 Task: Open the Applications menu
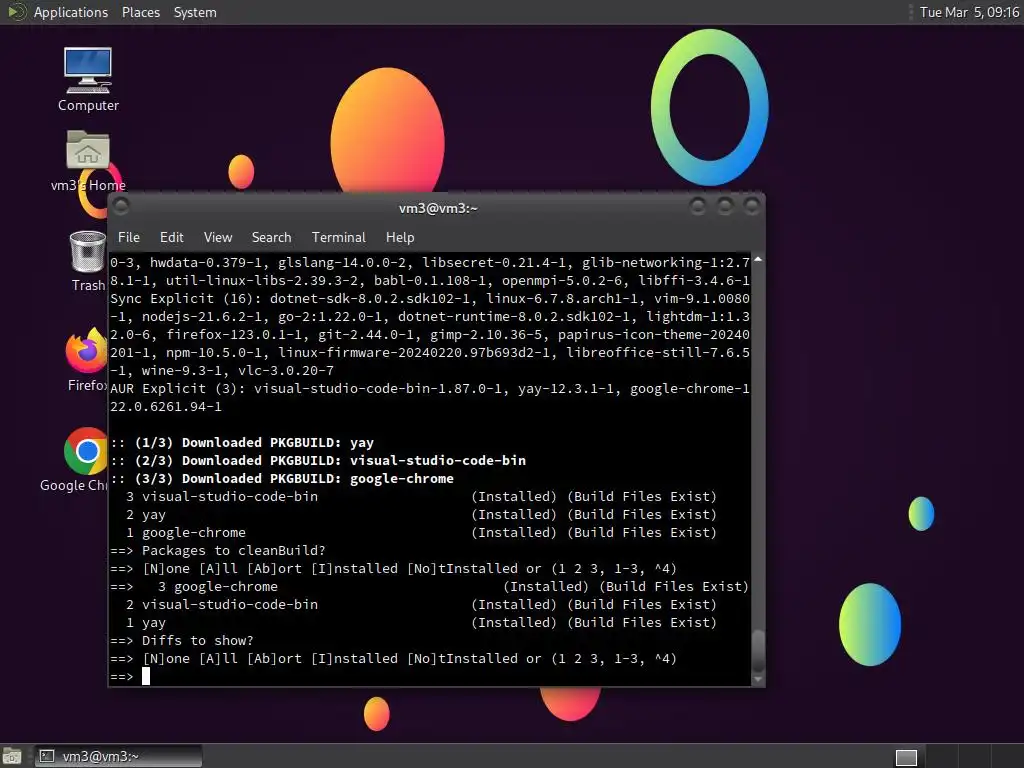(71, 12)
